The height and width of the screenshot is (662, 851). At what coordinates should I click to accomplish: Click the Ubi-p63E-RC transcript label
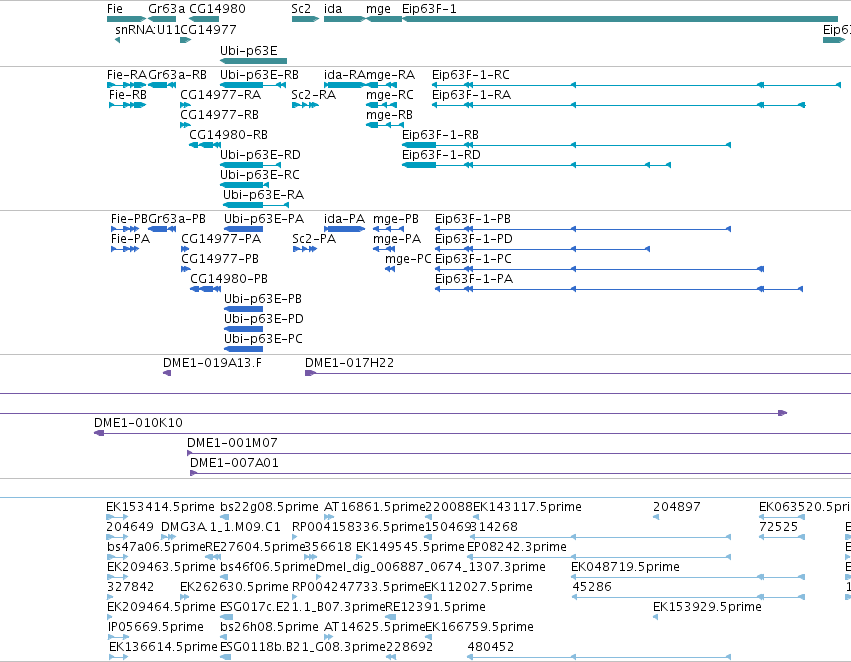tap(260, 175)
